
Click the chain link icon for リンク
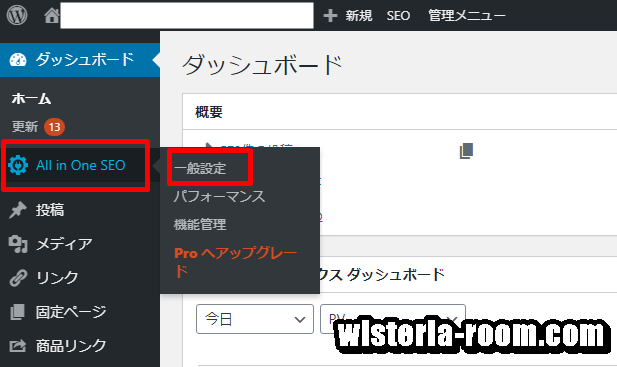click(18, 278)
